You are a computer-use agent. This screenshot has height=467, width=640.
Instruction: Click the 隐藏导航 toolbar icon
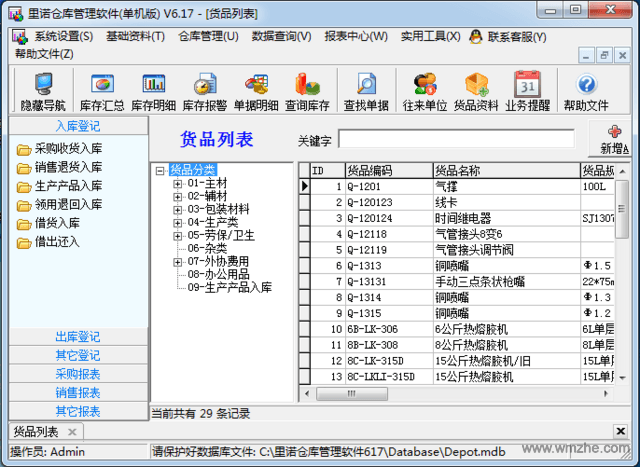[x=43, y=91]
